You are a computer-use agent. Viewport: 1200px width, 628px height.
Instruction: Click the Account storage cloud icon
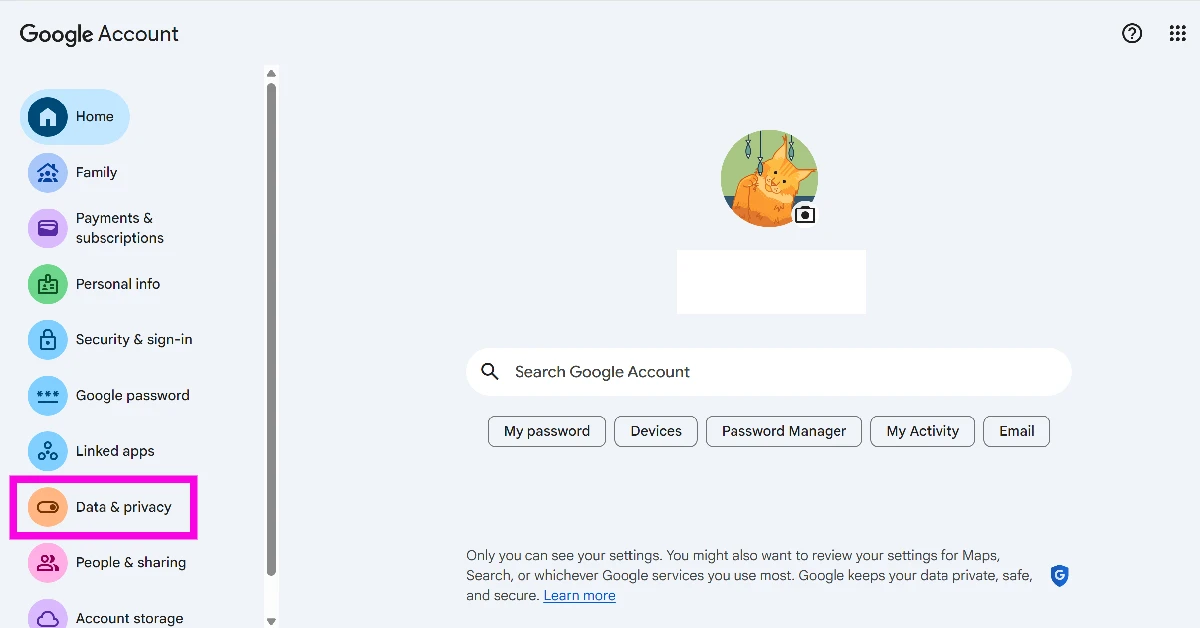pos(47,616)
